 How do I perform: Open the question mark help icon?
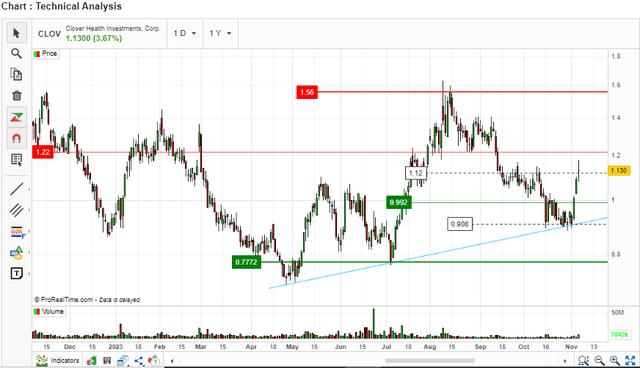[154, 361]
